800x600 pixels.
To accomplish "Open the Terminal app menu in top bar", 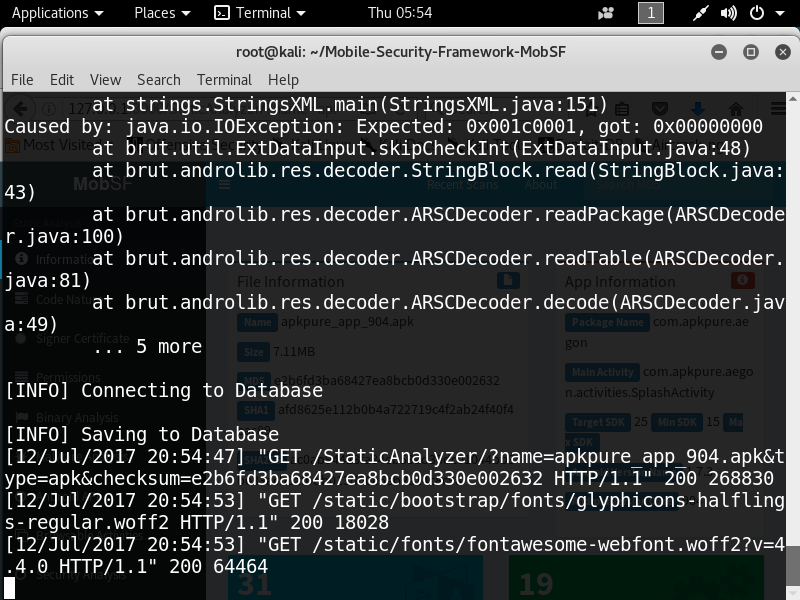I will point(259,13).
